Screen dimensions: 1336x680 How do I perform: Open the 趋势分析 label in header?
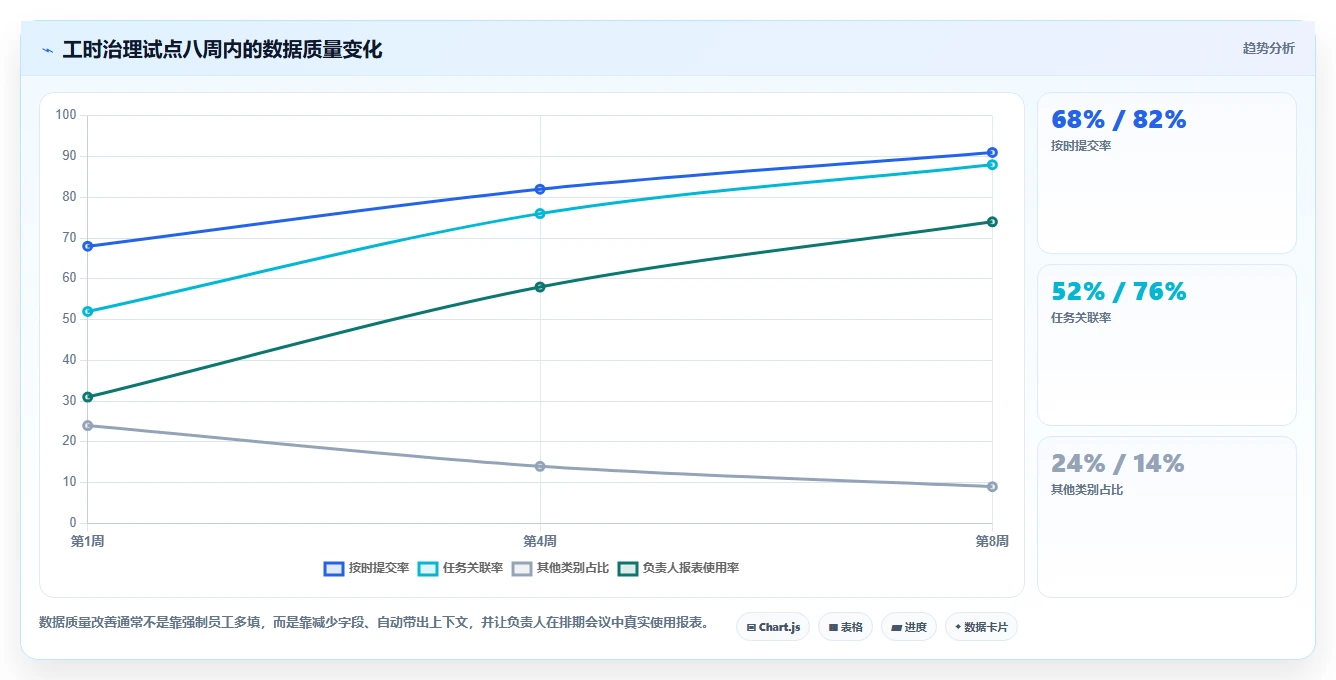click(x=1268, y=48)
